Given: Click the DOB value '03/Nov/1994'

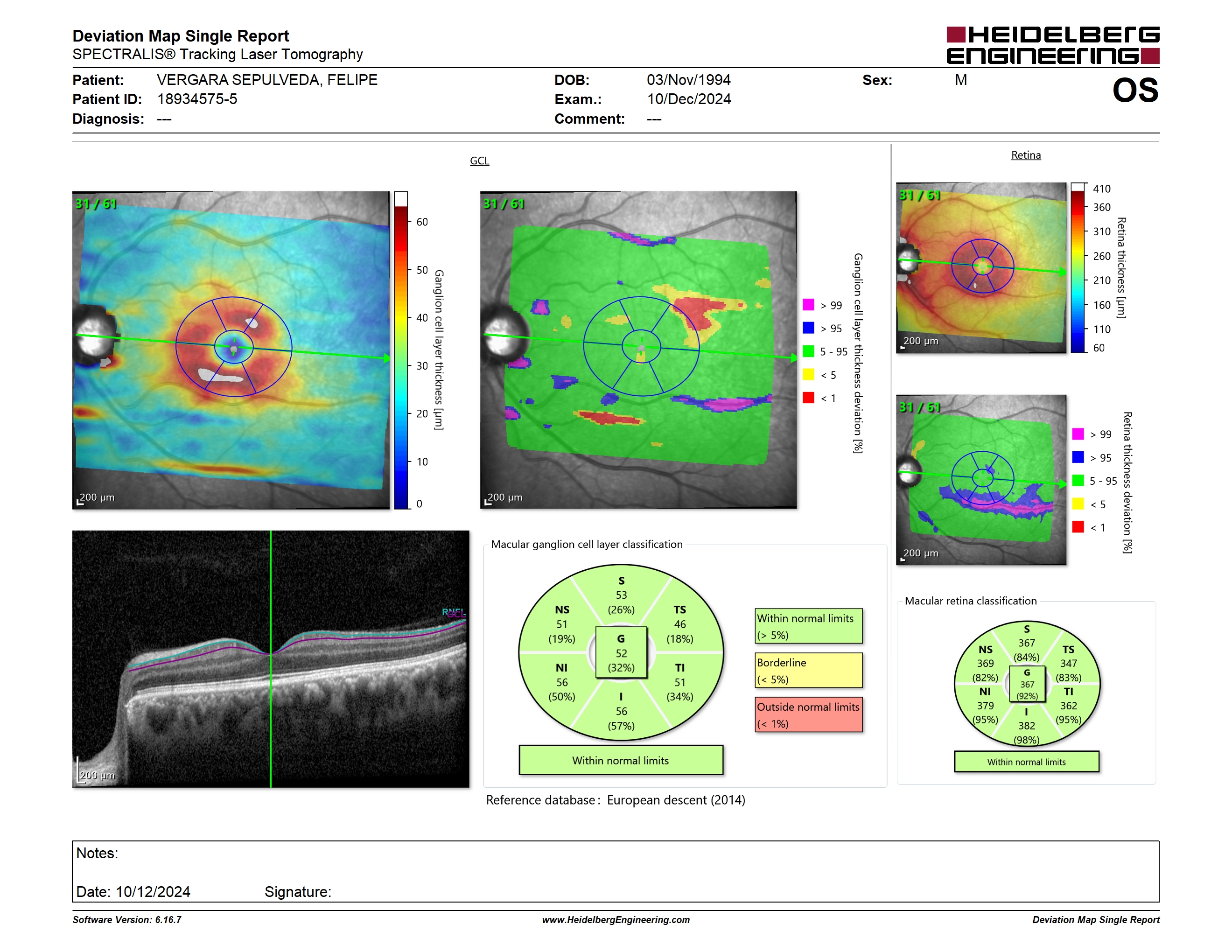Looking at the screenshot, I should pos(688,80).
